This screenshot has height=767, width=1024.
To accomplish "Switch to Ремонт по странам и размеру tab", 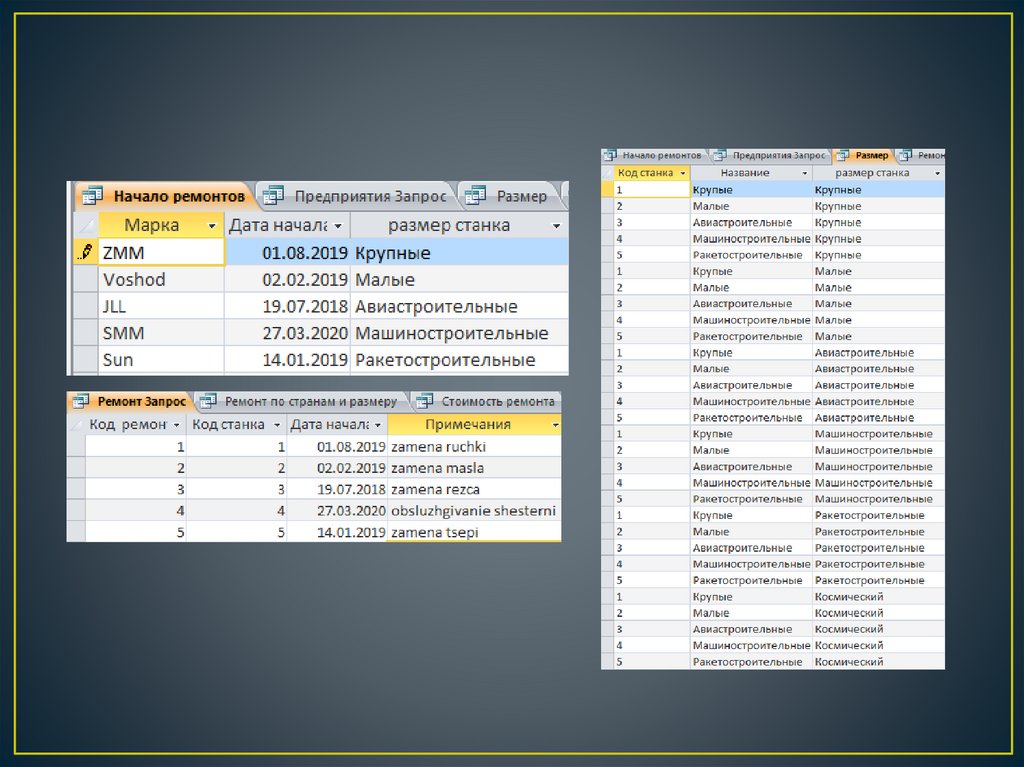I will tap(310, 402).
